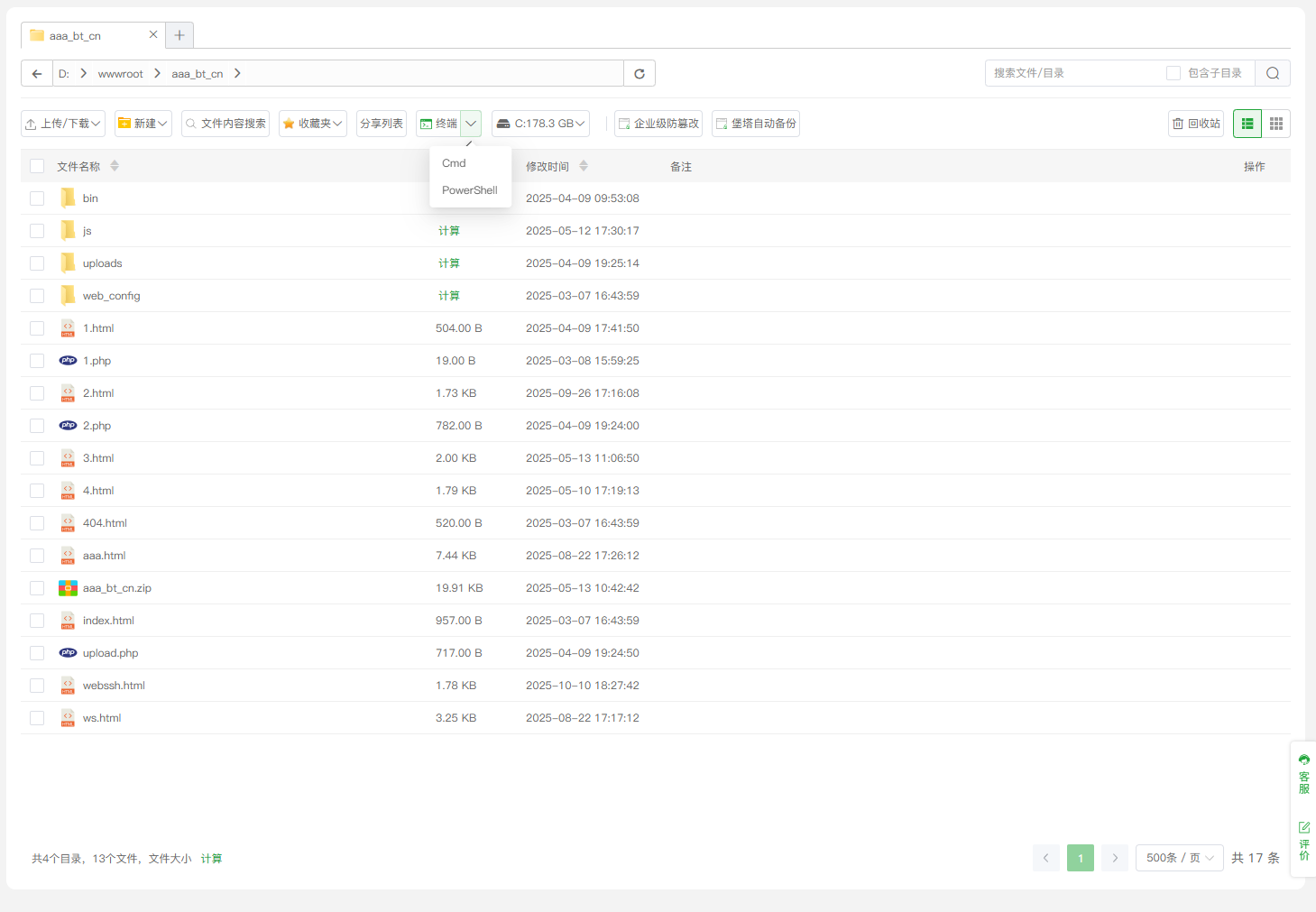Viewport: 1316px width, 912px height.
Task: Open customer service (客服) side widget
Action: [x=1304, y=774]
